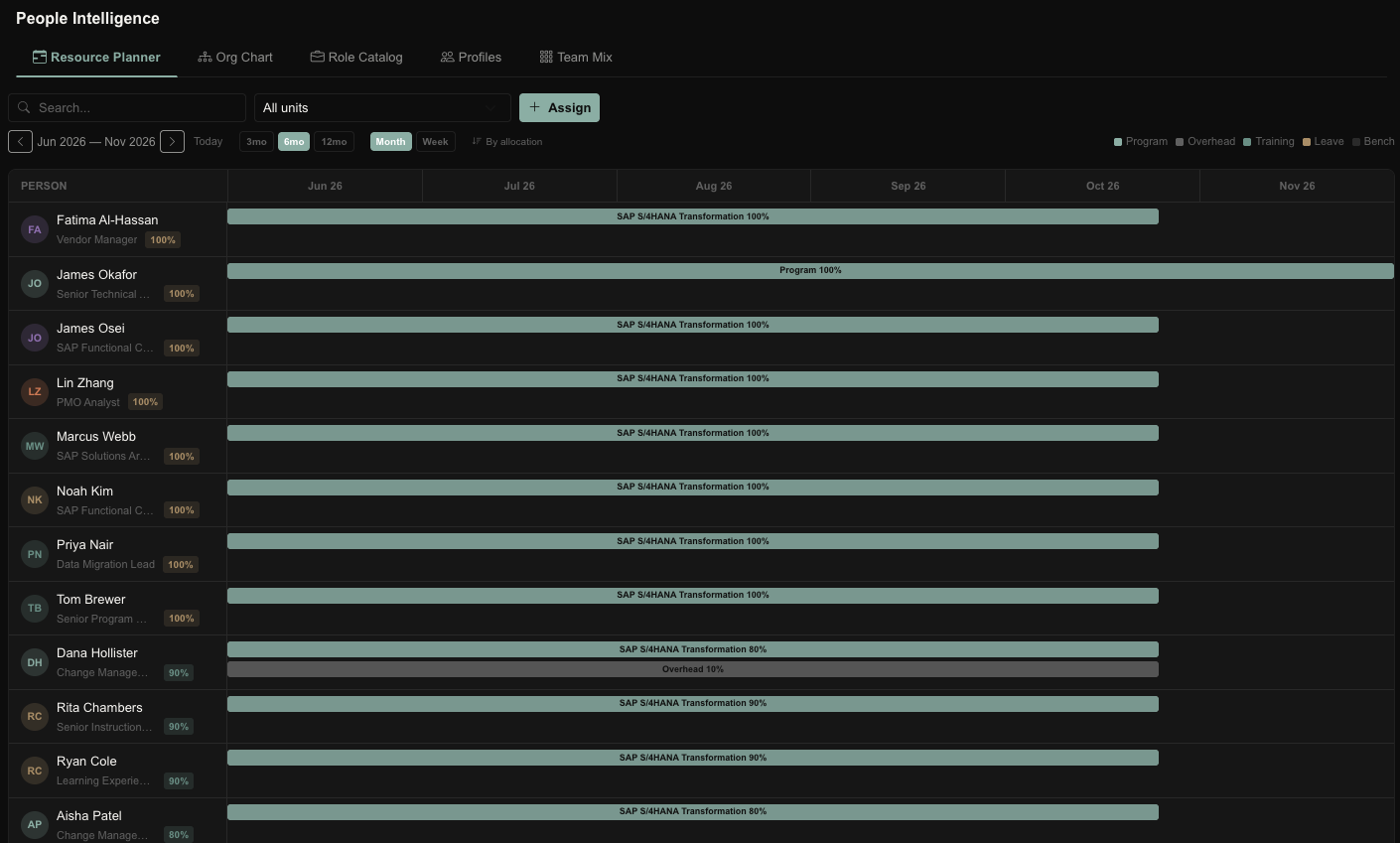Go to next date range arrow
Image resolution: width=1400 pixels, height=843 pixels.
point(172,142)
